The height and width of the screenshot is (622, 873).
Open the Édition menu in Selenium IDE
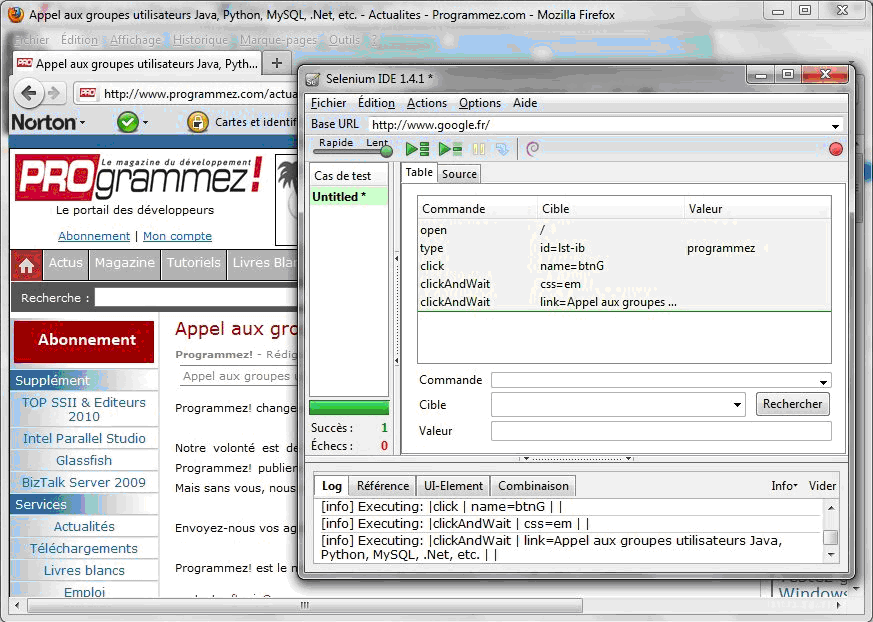coord(376,103)
